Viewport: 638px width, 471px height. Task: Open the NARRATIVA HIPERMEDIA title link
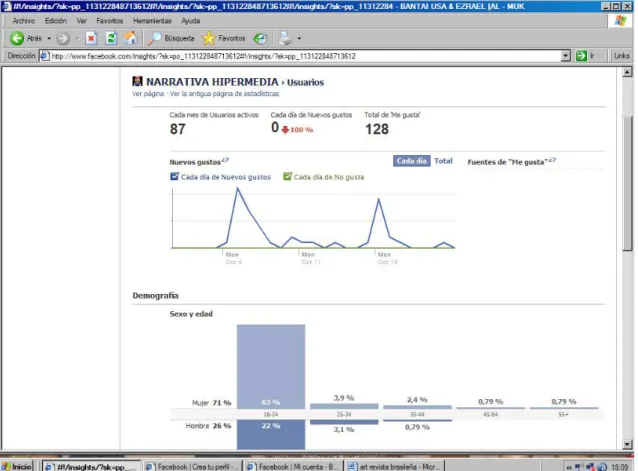coord(212,82)
